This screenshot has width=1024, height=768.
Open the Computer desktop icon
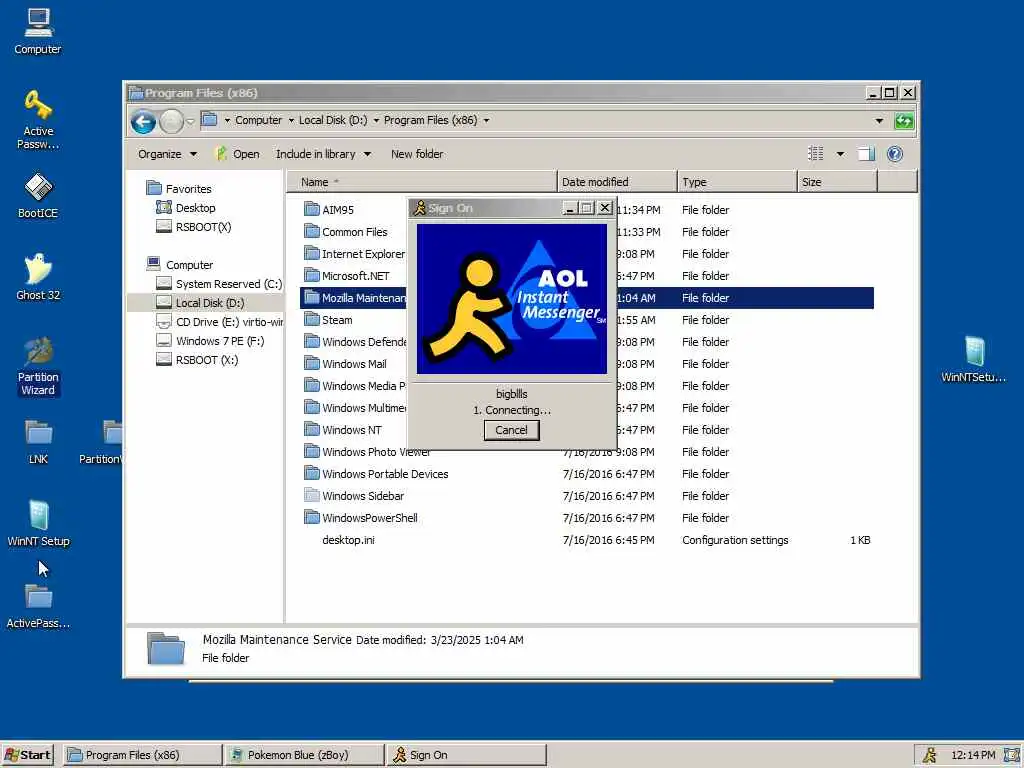38,31
